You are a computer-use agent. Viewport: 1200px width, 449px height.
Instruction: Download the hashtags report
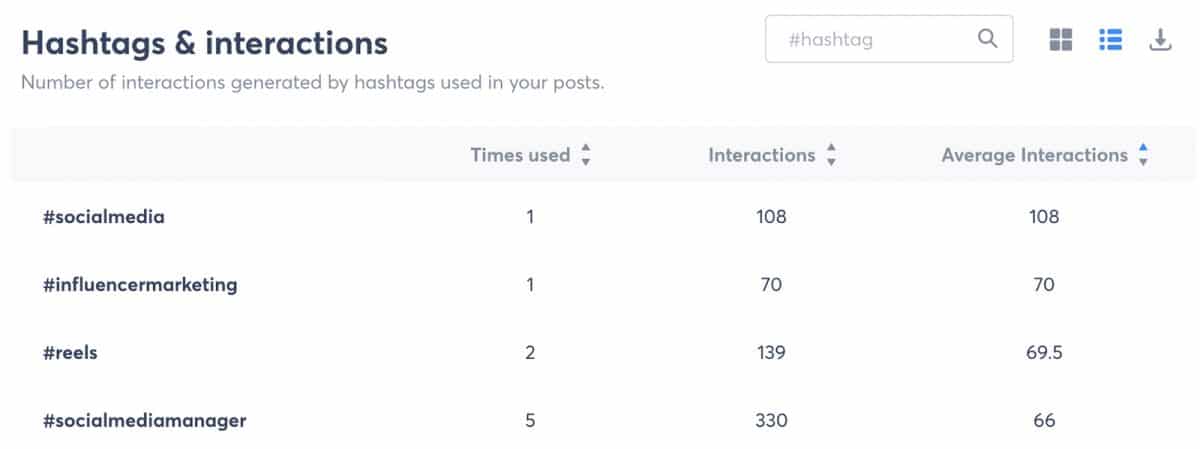pos(1160,40)
